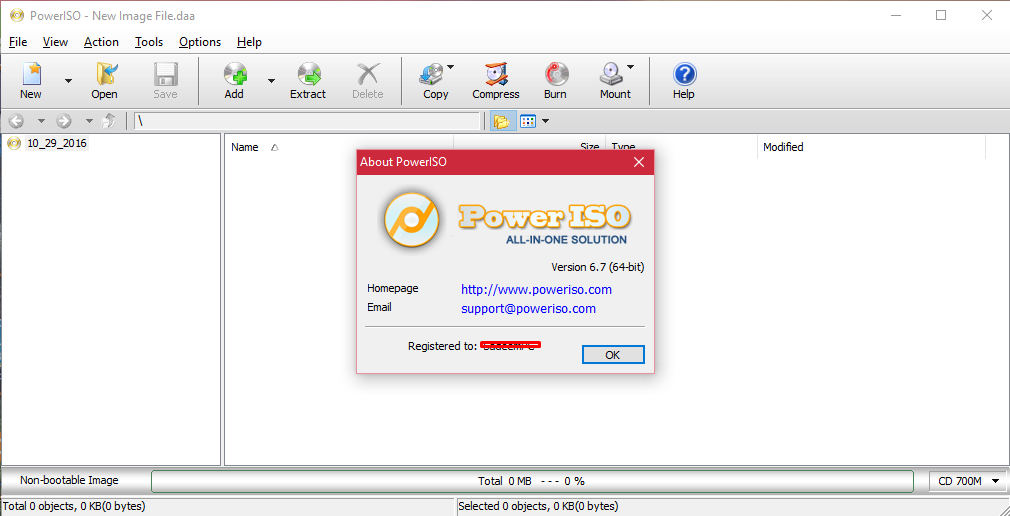Expand the Copy dropdown arrow
The height and width of the screenshot is (516, 1010).
point(451,66)
